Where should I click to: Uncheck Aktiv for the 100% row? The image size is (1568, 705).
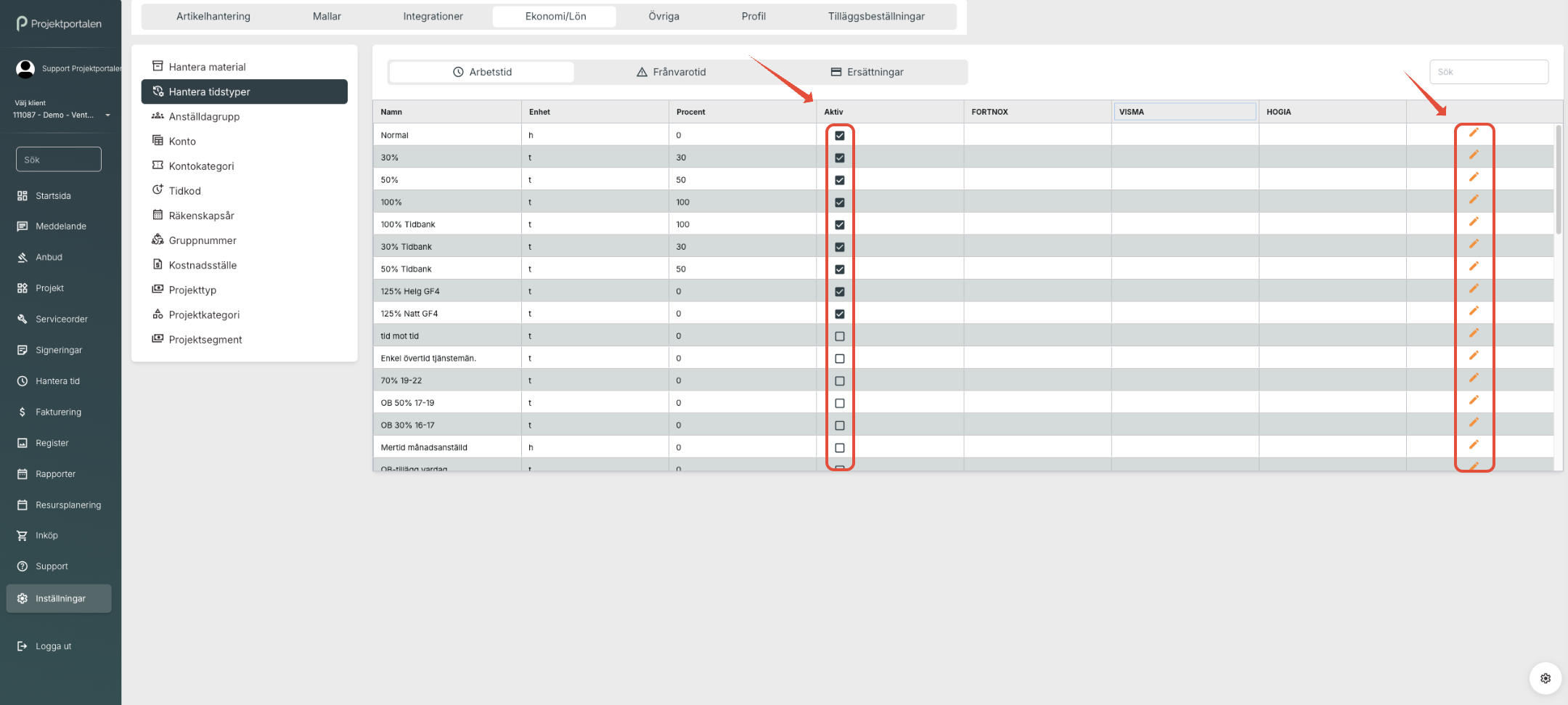pyautogui.click(x=840, y=203)
